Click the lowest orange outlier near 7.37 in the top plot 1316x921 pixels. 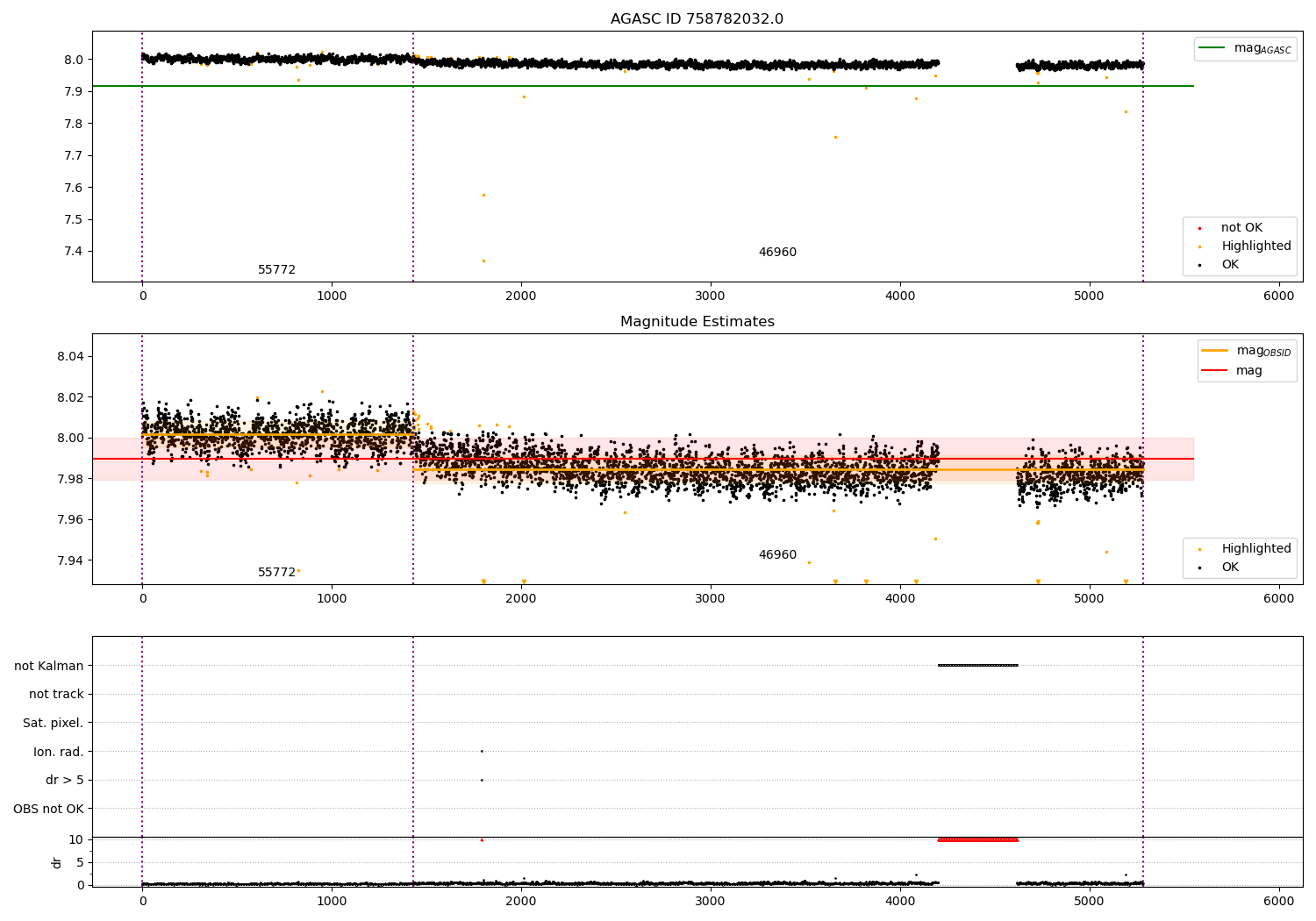click(483, 261)
